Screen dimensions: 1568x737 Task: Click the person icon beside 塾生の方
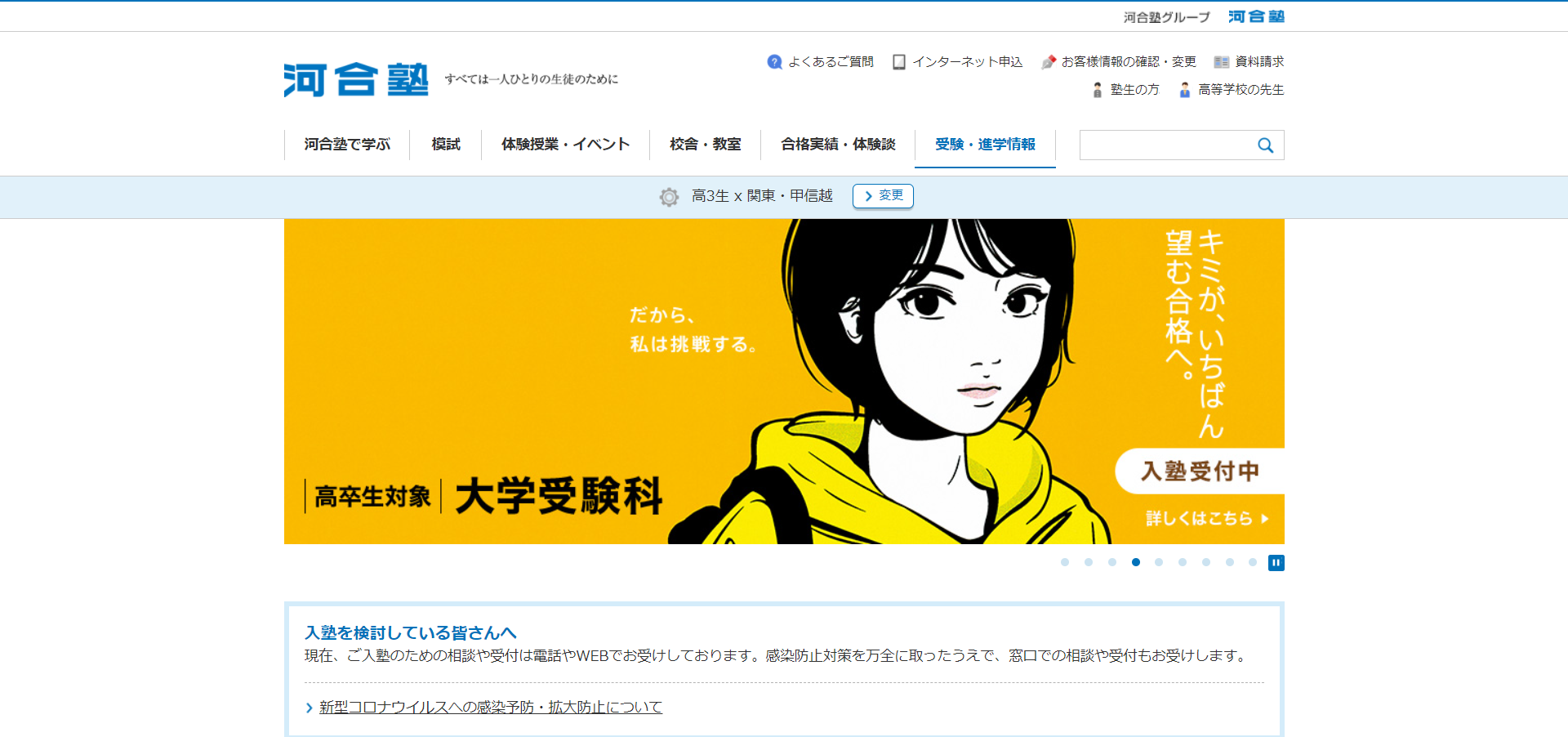1098,90
